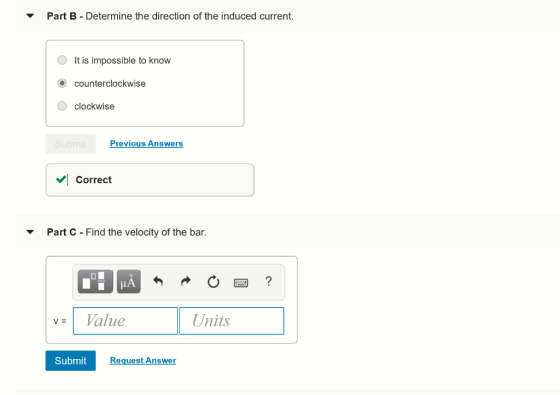560x395 pixels.
Task: Click the redo arrow icon
Action: [186, 281]
